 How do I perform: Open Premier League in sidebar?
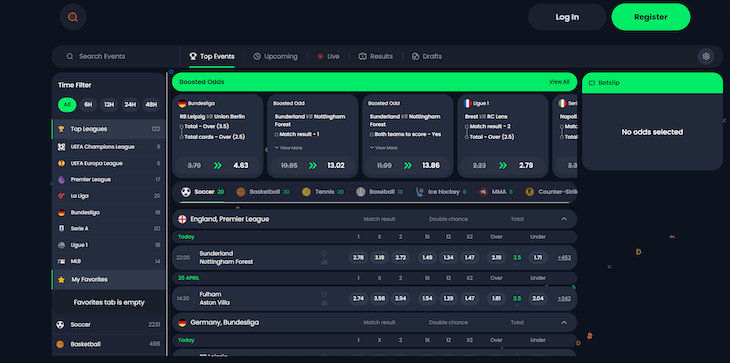point(108,180)
